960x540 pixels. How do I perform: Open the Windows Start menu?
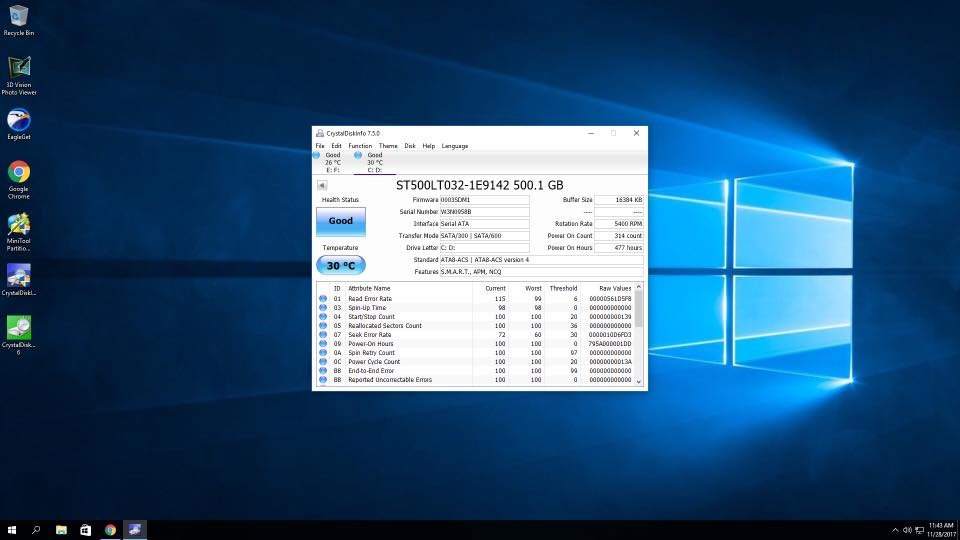tap(11, 530)
